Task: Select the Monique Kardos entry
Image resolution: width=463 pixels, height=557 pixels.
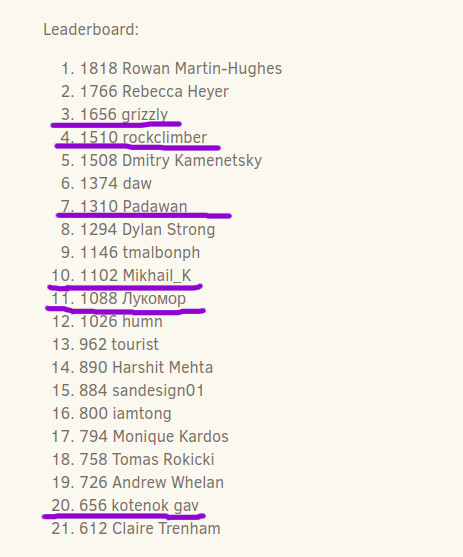Action: click(140, 436)
